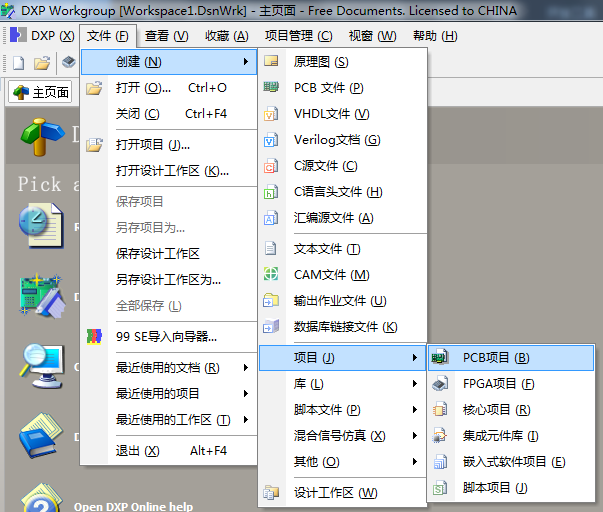This screenshot has width=603, height=512.
Task: Click the Open DXP Online help link
Action: [x=133, y=507]
